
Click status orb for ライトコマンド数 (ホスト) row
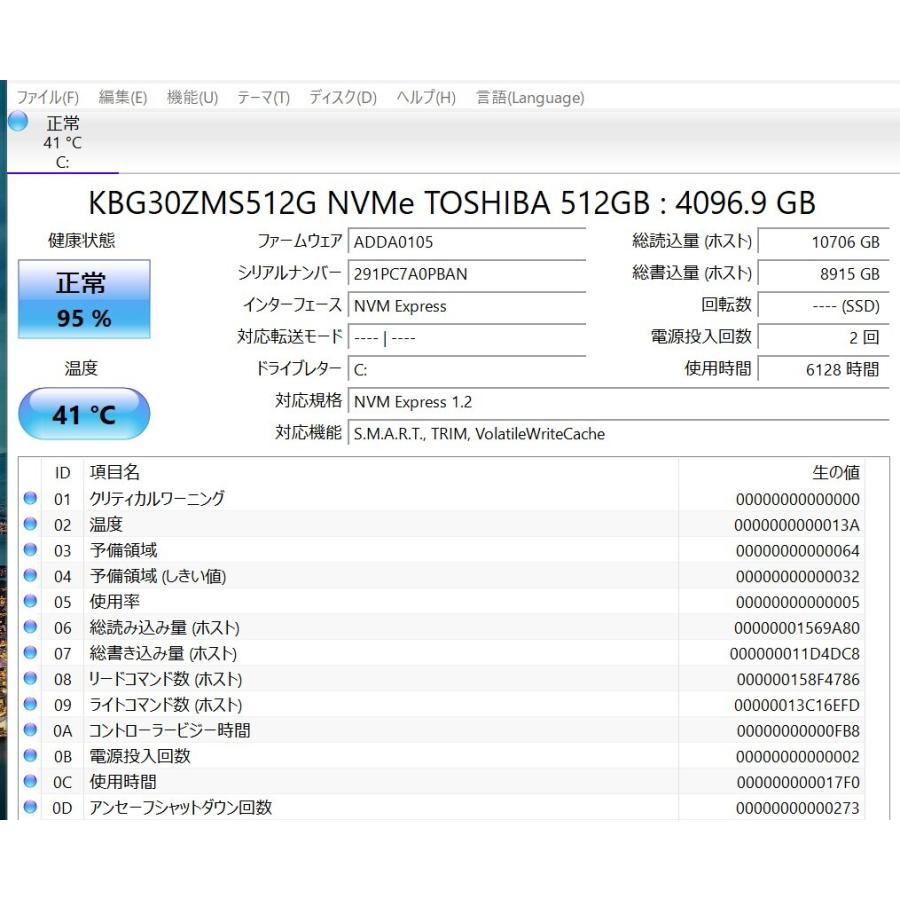(x=30, y=704)
